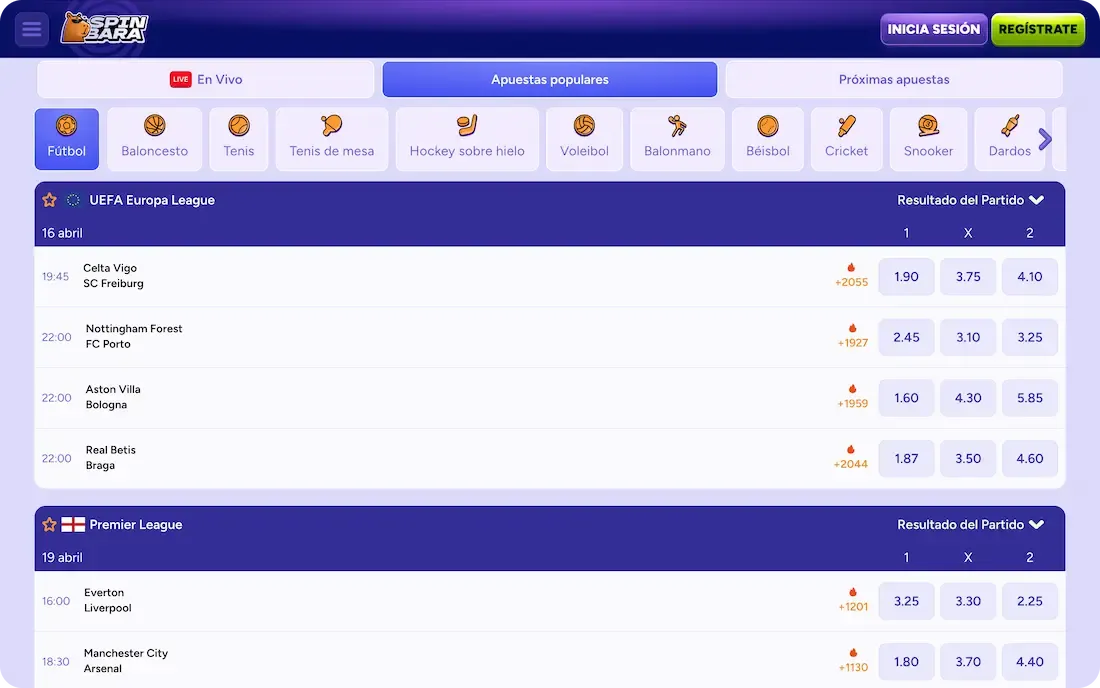Switch to the En Vivo tab
Viewport: 1100px width, 688px height.
tap(206, 80)
